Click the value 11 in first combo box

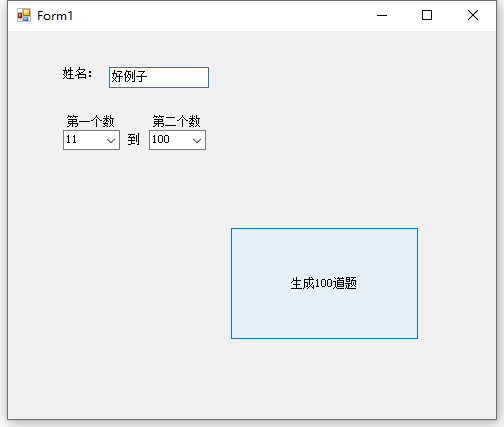point(71,139)
